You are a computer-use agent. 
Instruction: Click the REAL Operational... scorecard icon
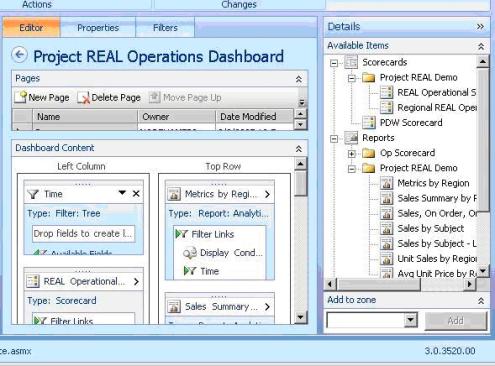(33, 281)
